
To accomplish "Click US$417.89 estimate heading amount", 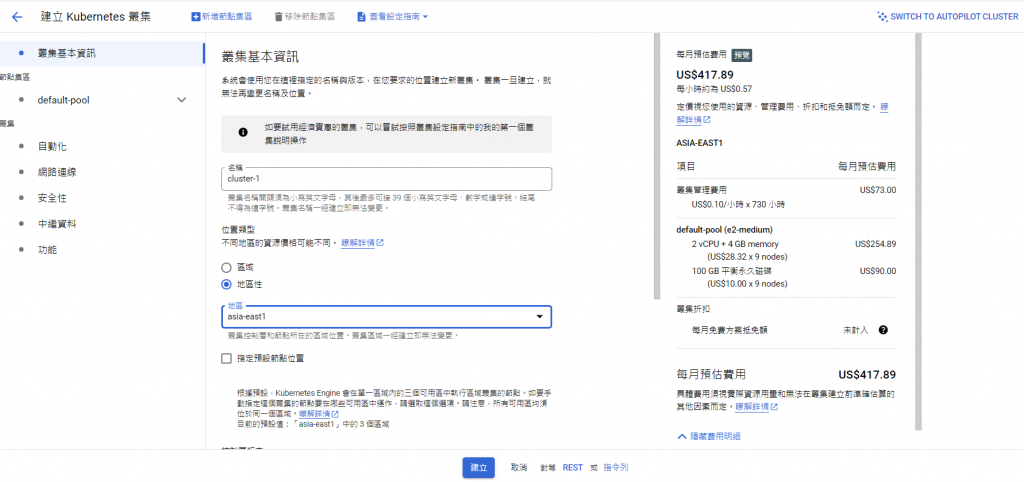I will 705,74.
